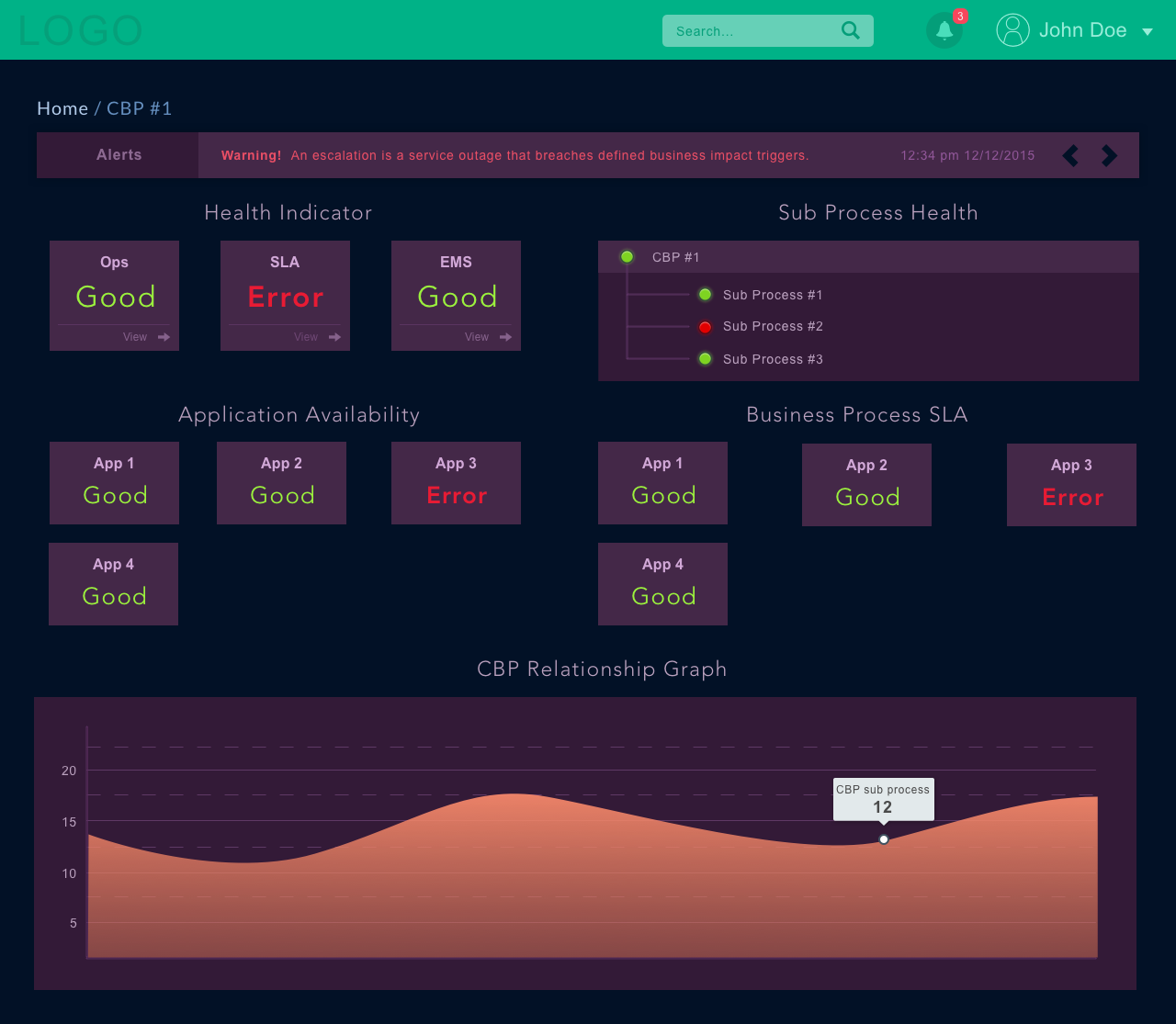Click the red notification count badge

(x=960, y=17)
